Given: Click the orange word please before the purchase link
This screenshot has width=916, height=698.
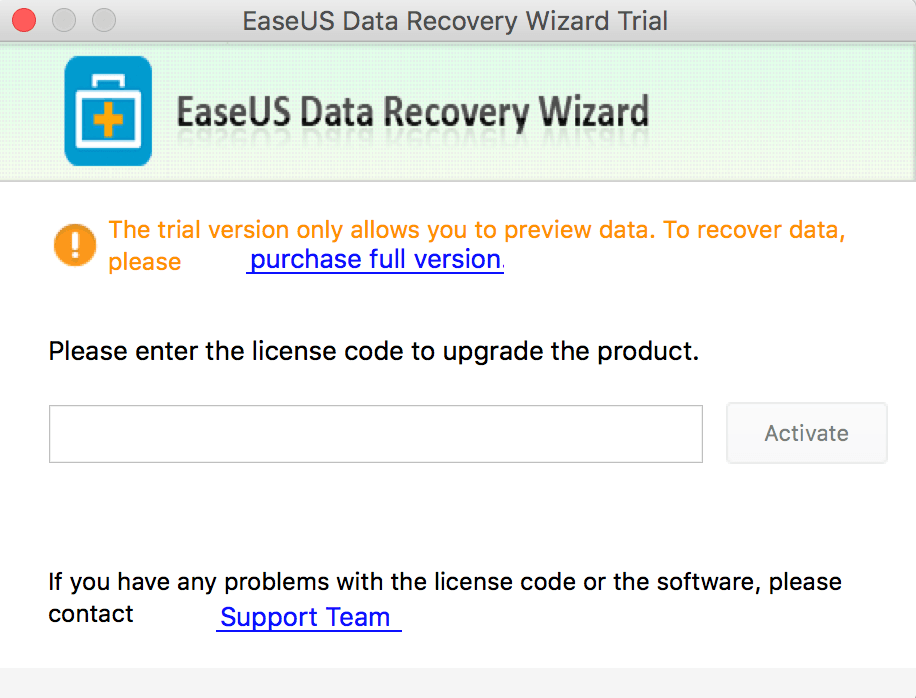Looking at the screenshot, I should 144,262.
